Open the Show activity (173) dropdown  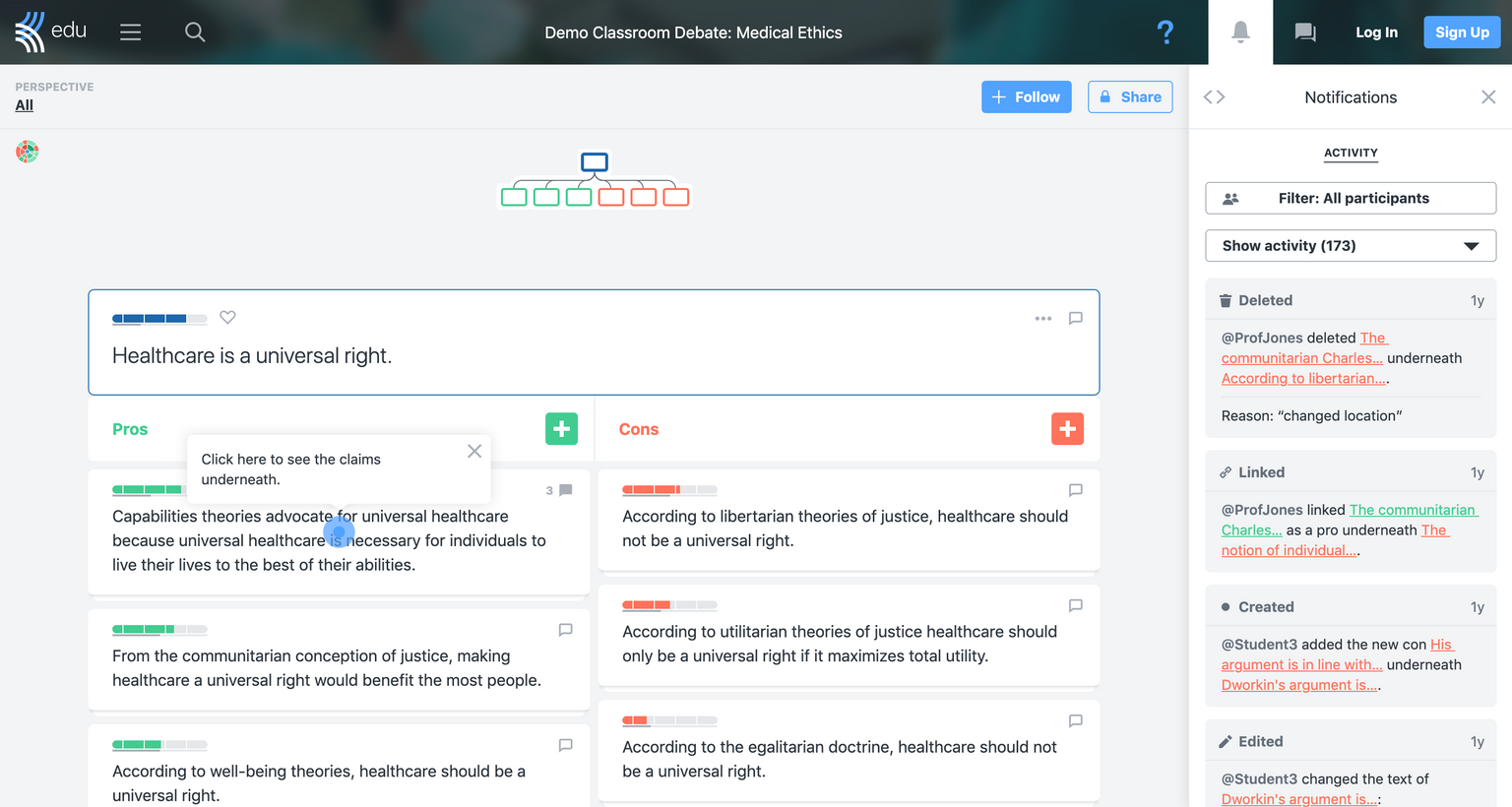tap(1350, 245)
